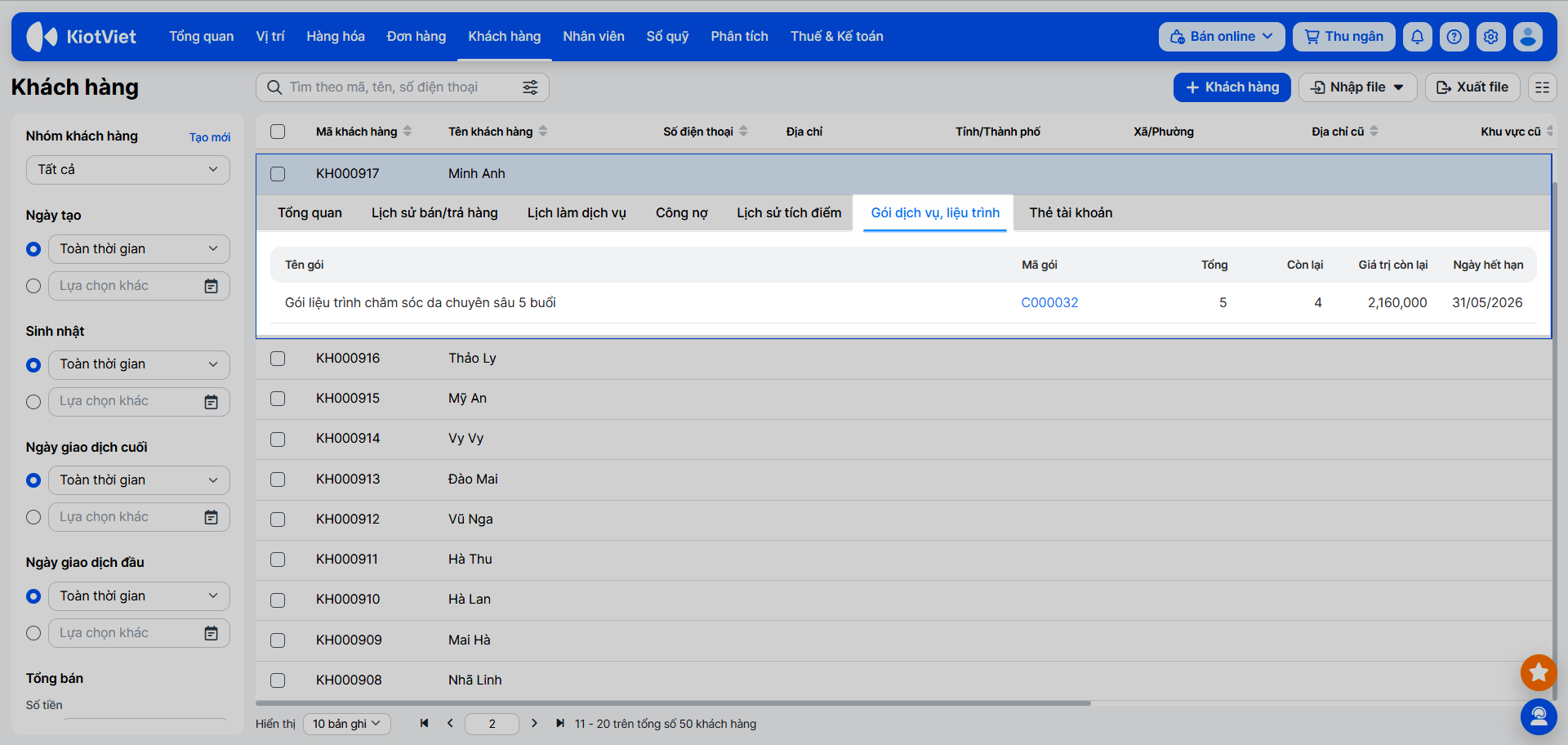Expand the Bán online dropdown
Screen dimensions: 1568x745
pos(1222,37)
